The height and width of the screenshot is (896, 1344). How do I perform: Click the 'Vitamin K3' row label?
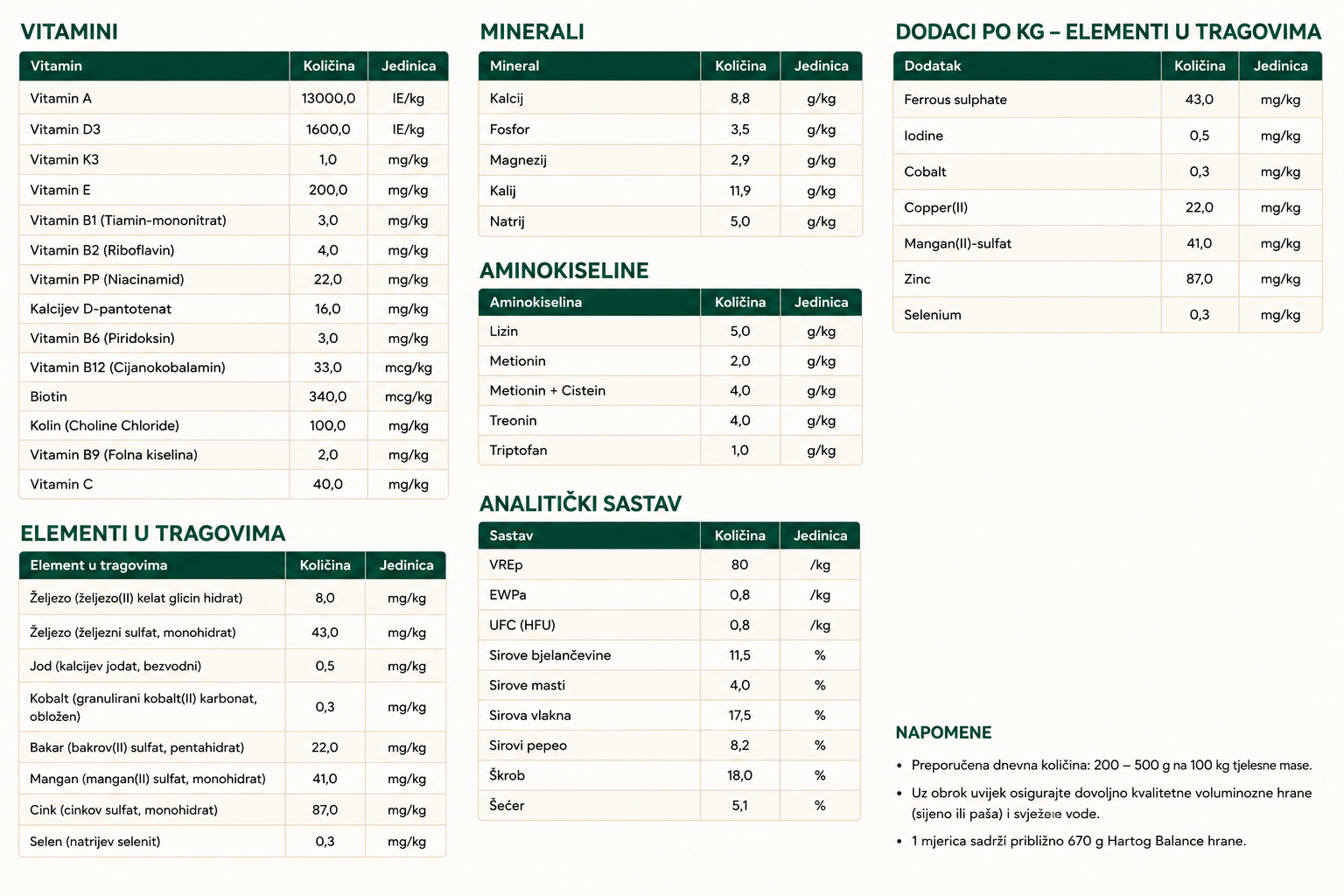pyautogui.click(x=64, y=159)
